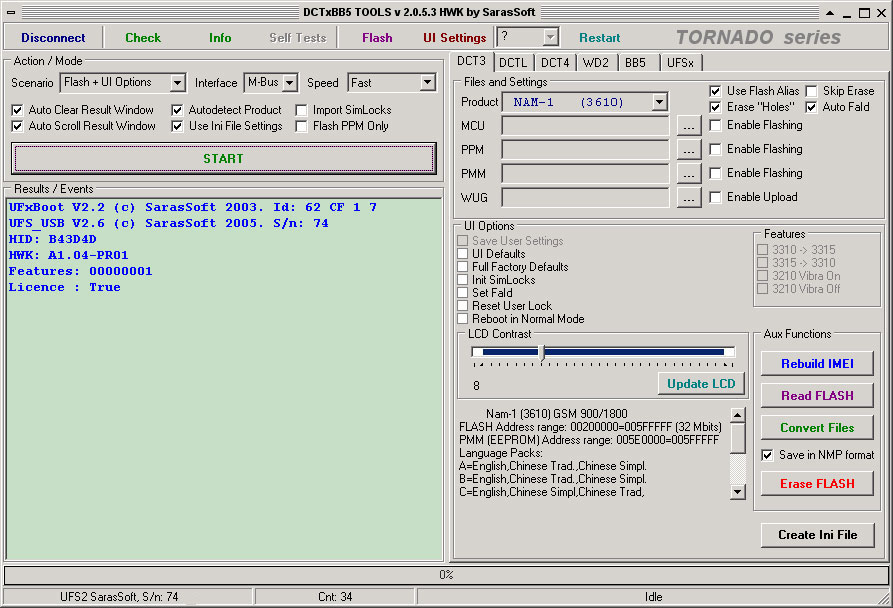Viewport: 893px width, 608px height.
Task: Click the green START button
Action: tap(223, 158)
